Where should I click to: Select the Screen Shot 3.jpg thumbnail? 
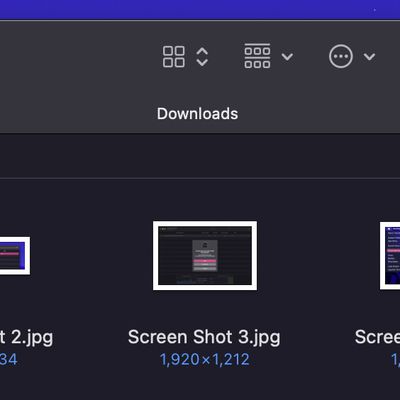(205, 256)
